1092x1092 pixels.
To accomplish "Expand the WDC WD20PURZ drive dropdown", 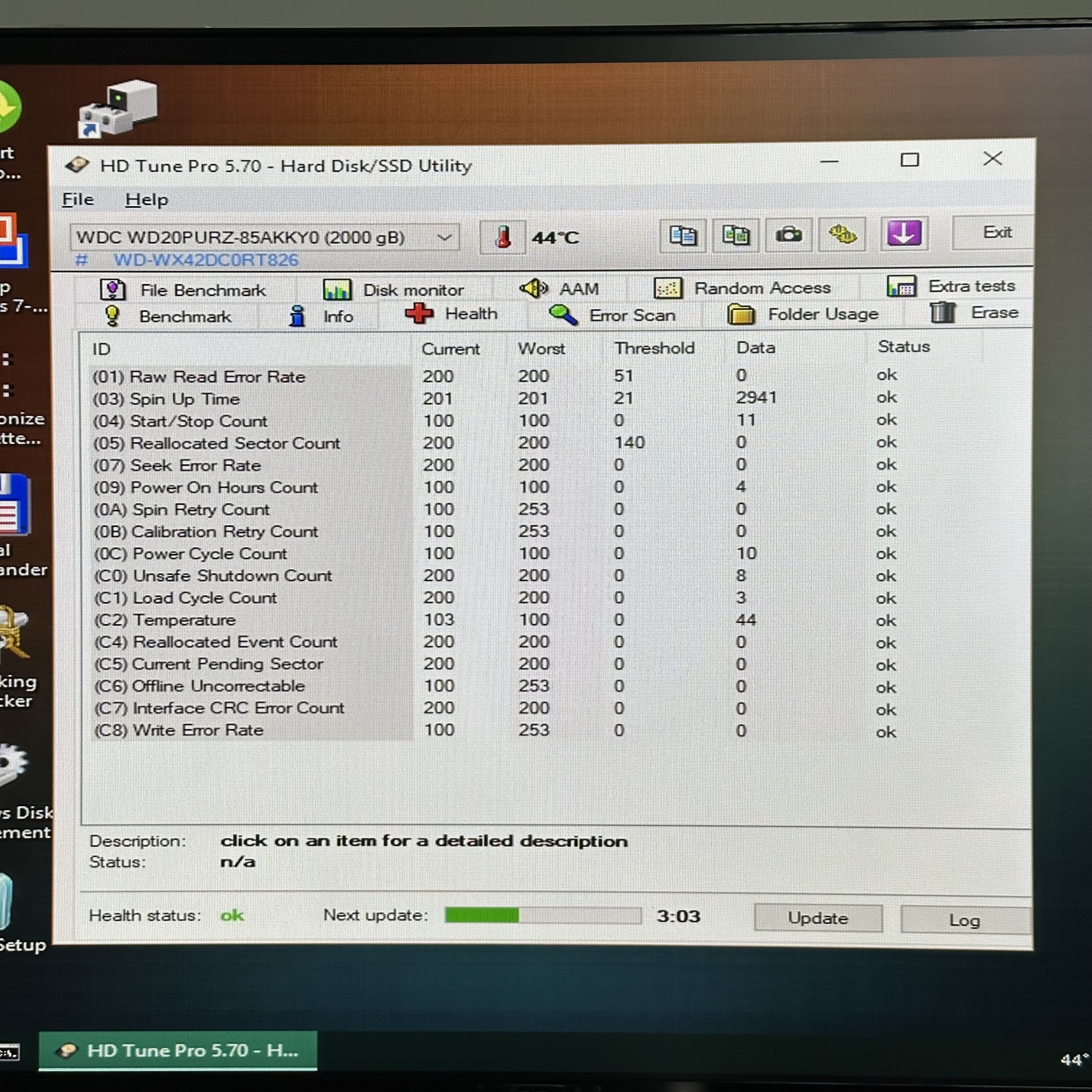I will point(444,237).
